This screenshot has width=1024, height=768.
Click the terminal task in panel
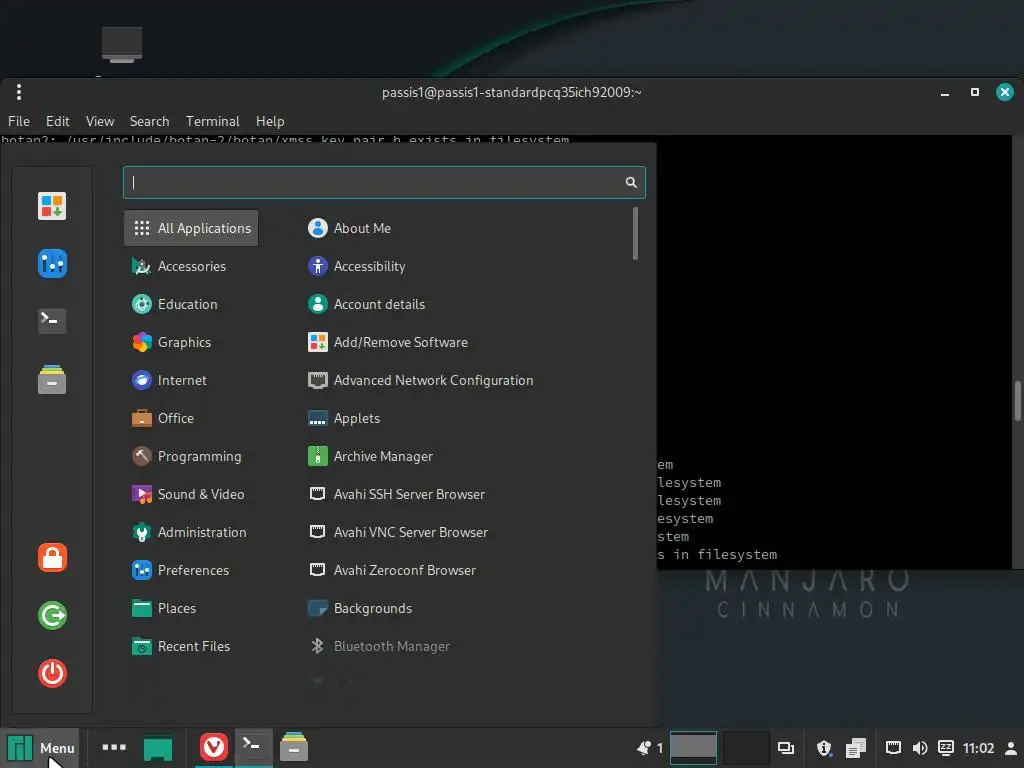pyautogui.click(x=253, y=747)
